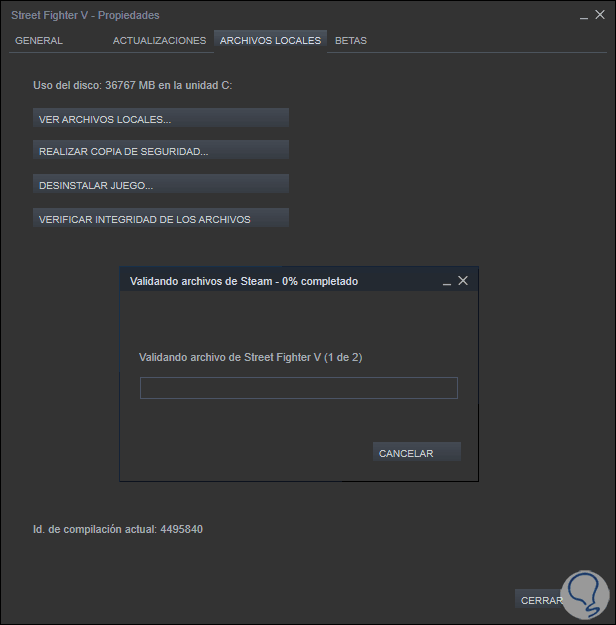Close the validation dialog
Viewport: 616px width, 625px height.
point(463,281)
